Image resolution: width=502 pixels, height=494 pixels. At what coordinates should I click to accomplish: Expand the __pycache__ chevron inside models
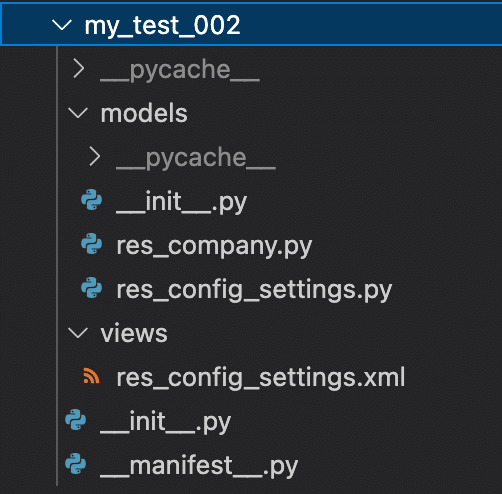point(95,156)
